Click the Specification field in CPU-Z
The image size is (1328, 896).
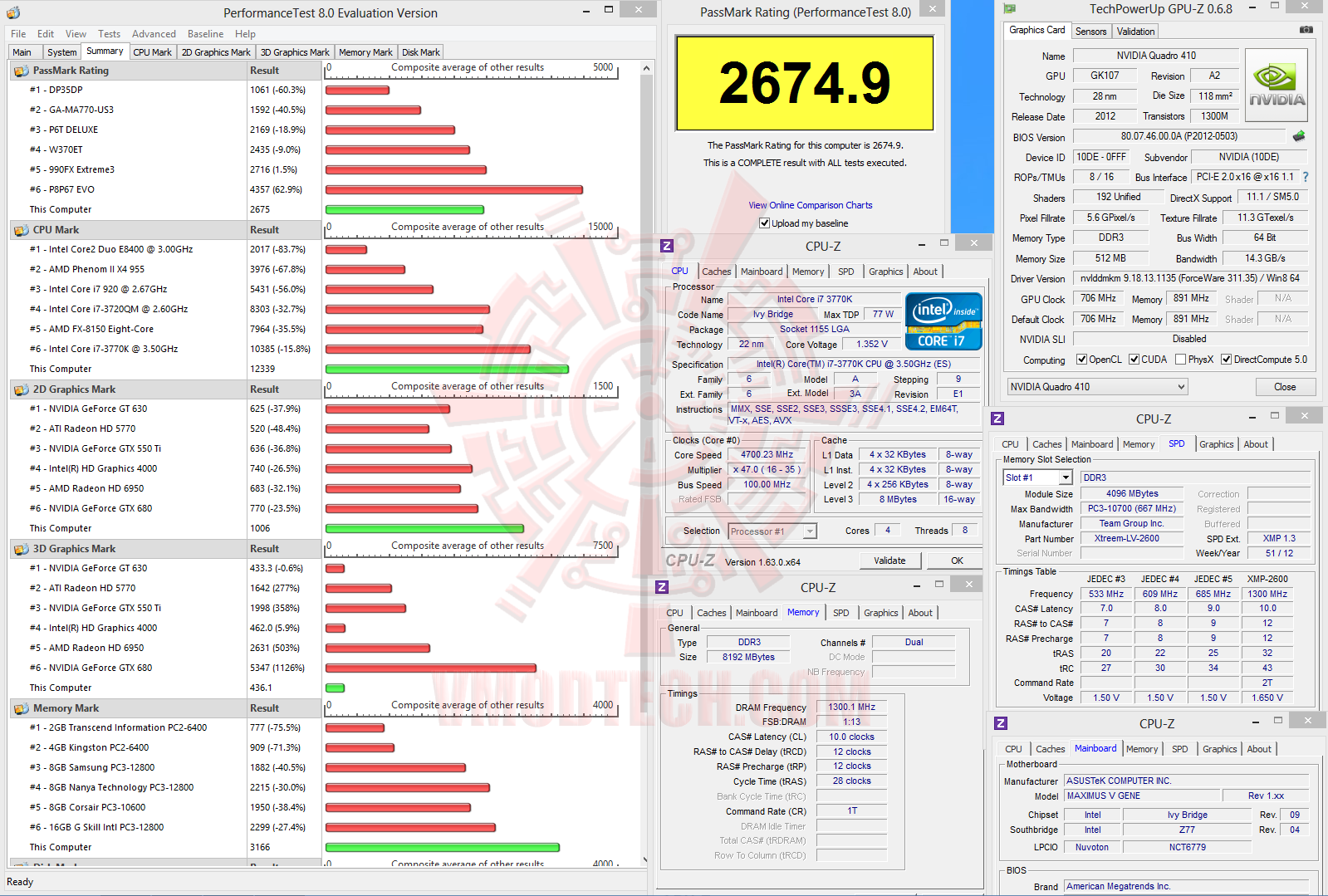pos(853,364)
